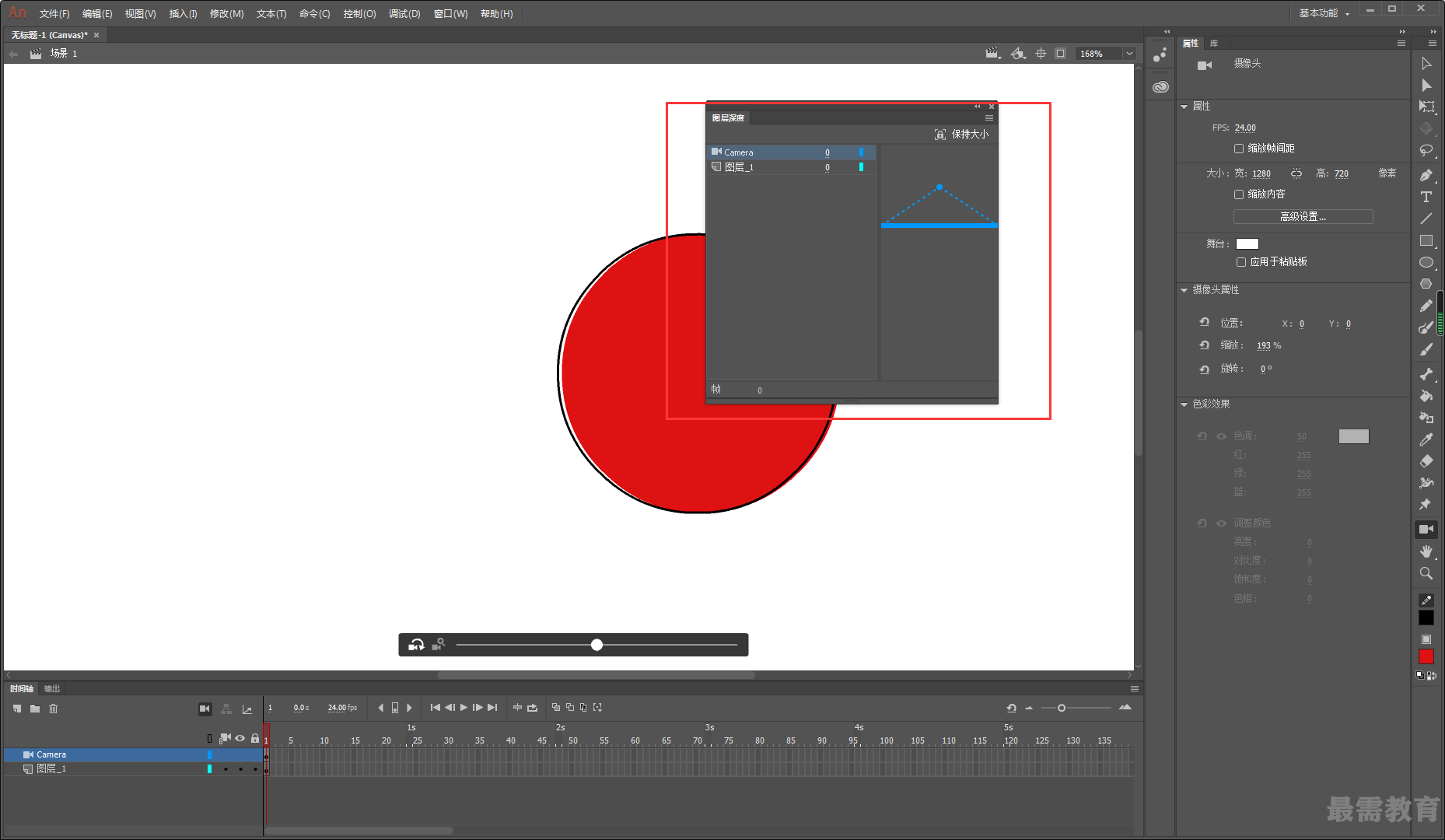Select the Pen tool
The width and height of the screenshot is (1445, 840).
(1426, 175)
